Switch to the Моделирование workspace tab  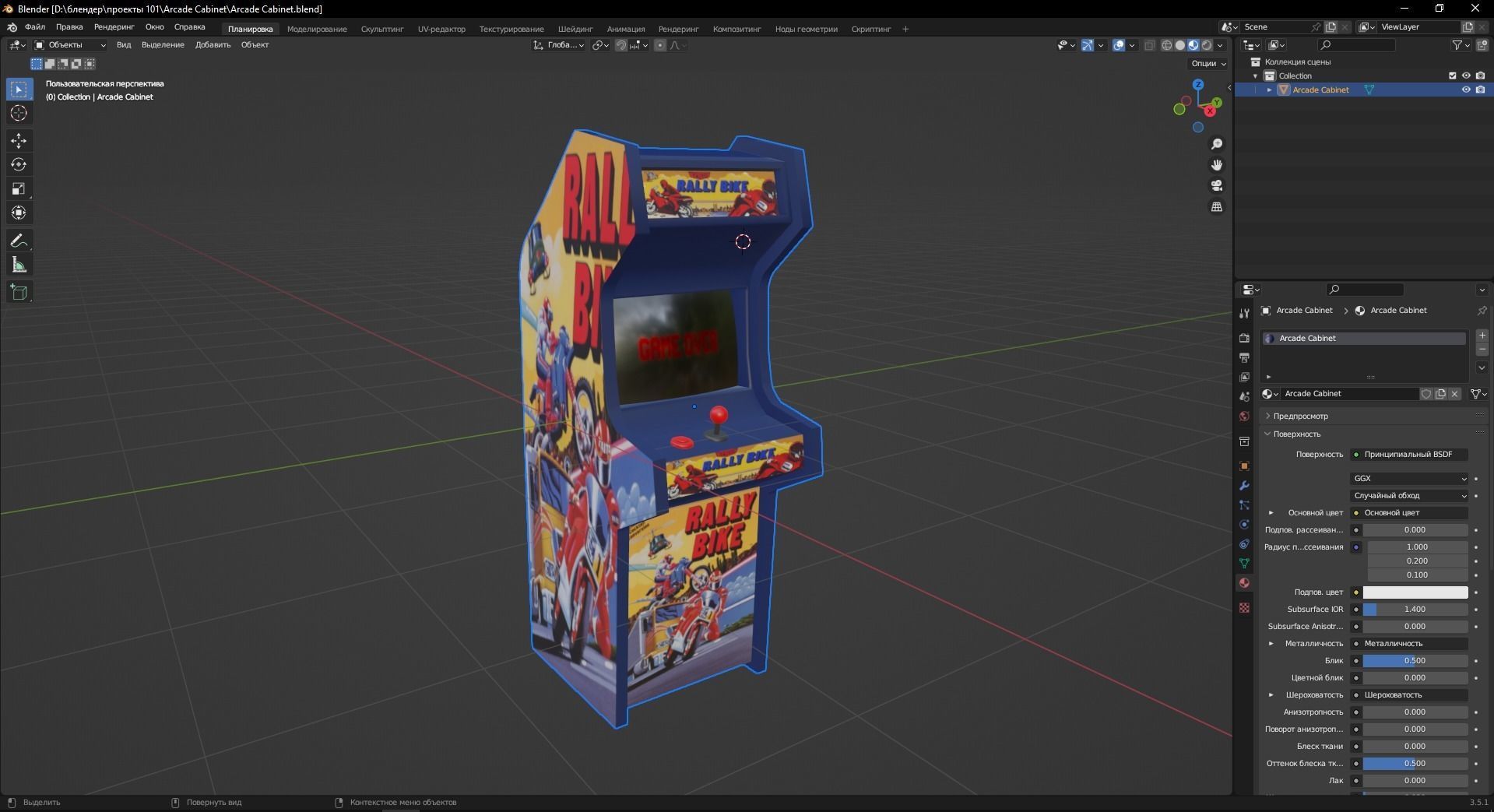(317, 30)
